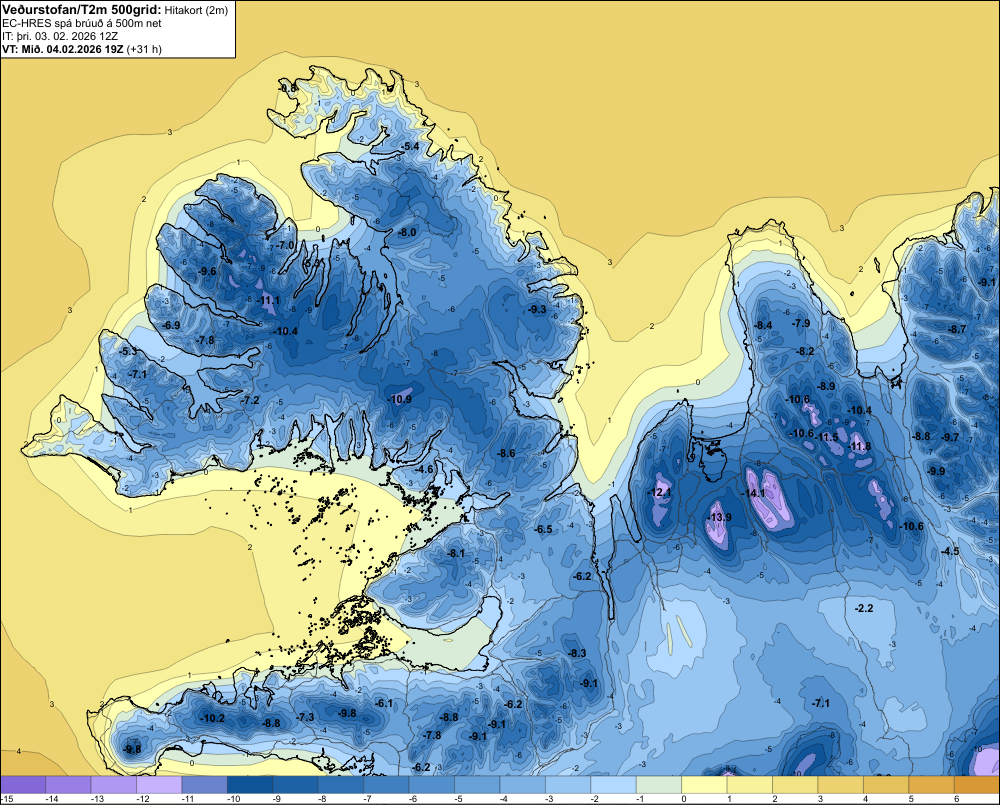Click the map temperature value -6.9
This screenshot has width=1000, height=805.
[171, 325]
